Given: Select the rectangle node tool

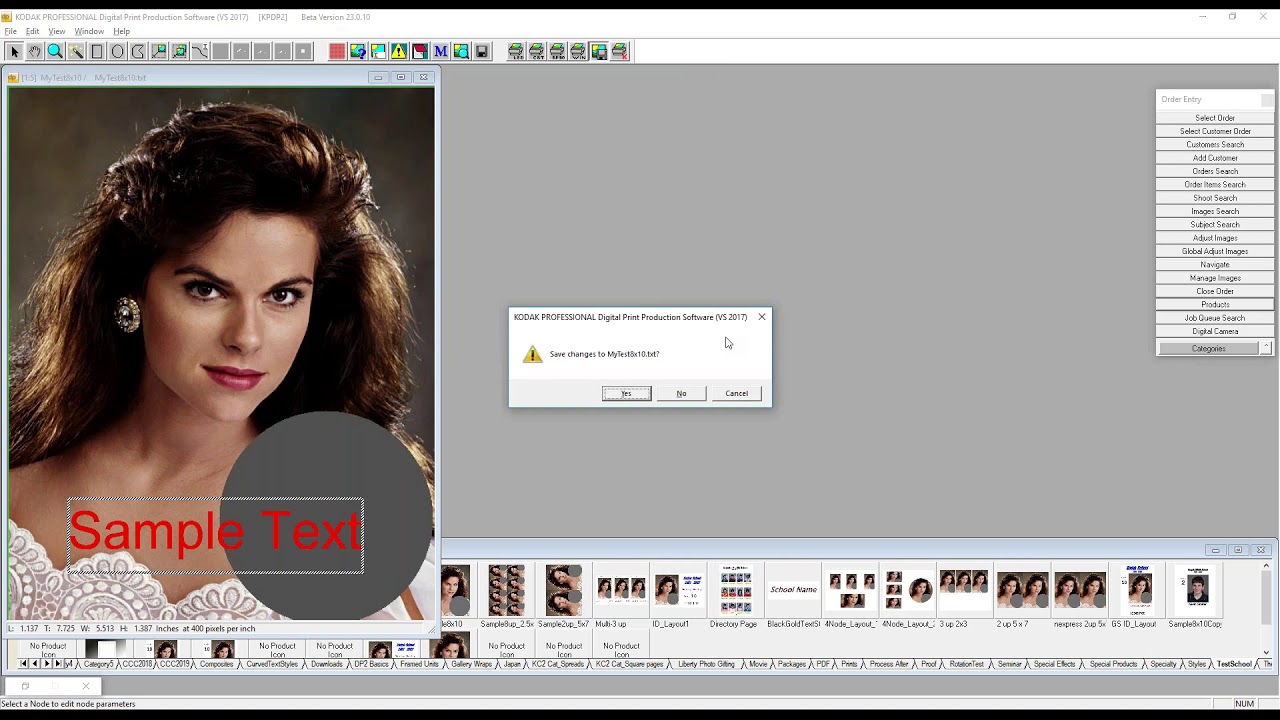Looking at the screenshot, I should (97, 51).
